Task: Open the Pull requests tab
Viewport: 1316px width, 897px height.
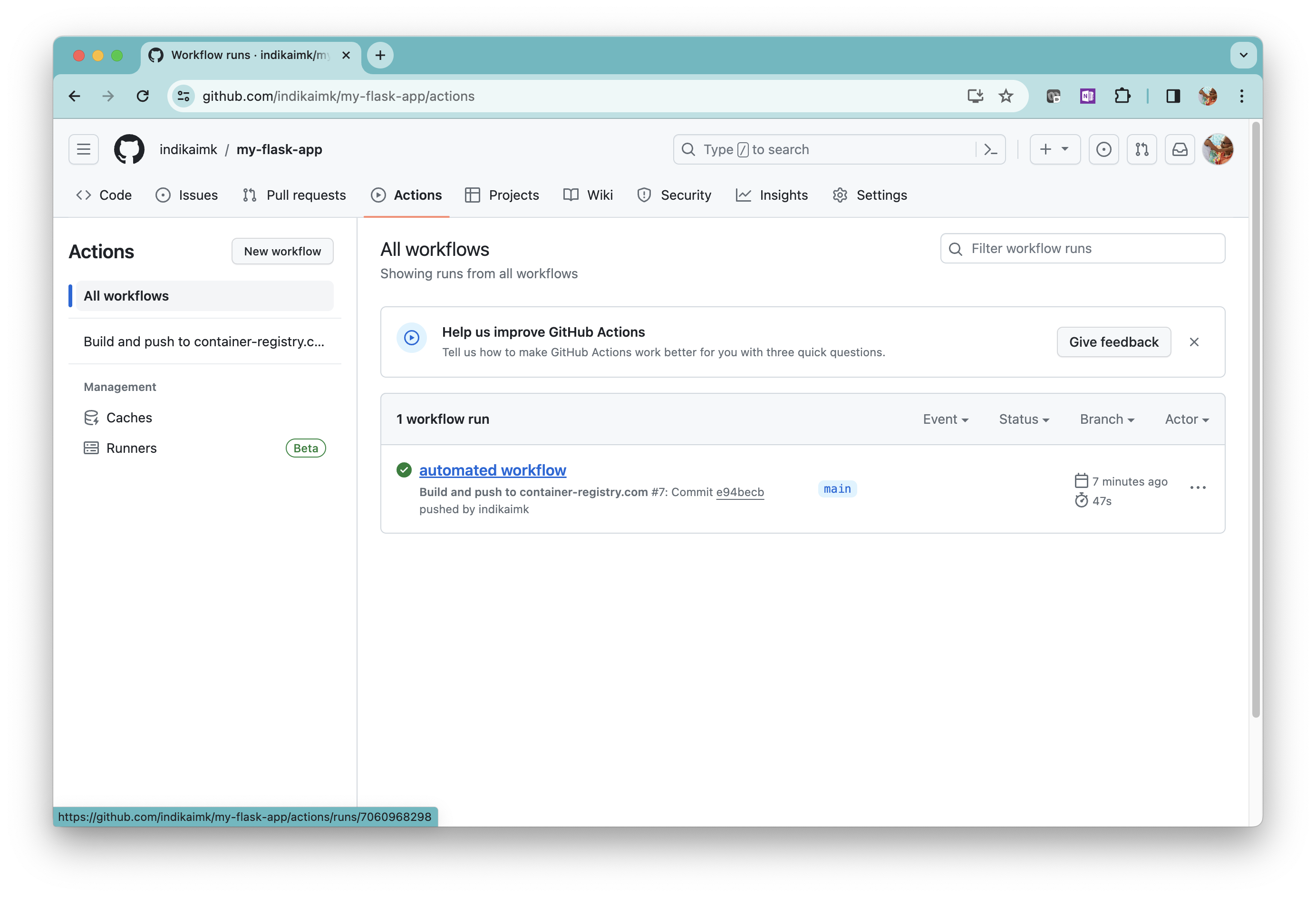Action: 294,195
